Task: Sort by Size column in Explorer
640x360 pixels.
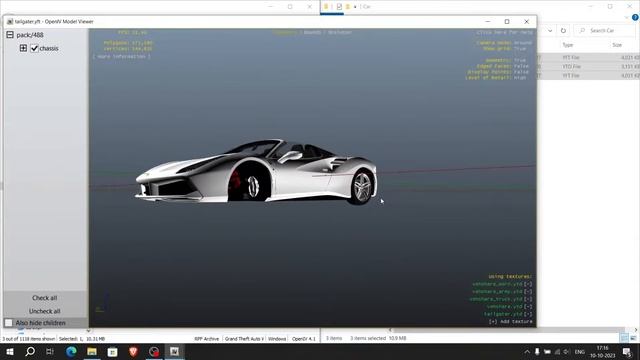Action: (x=617, y=45)
